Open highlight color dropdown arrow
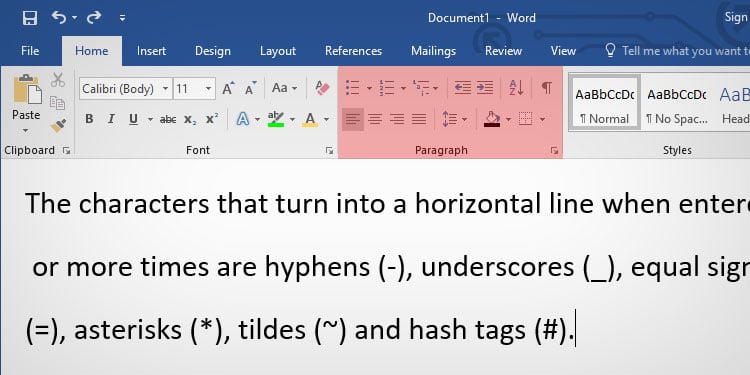 292,119
